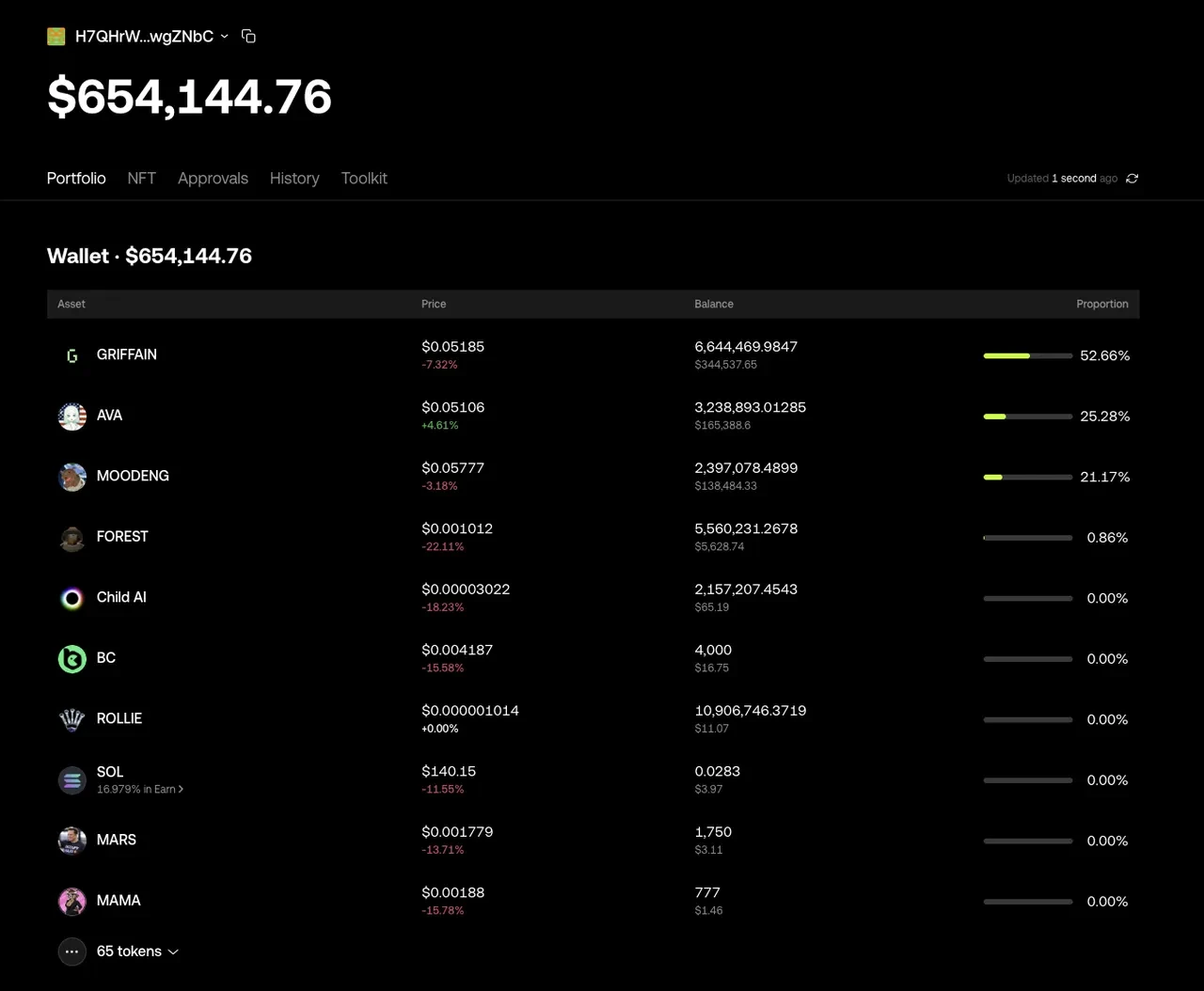1204x991 pixels.
Task: Open the Toolkit tab
Action: 364,178
